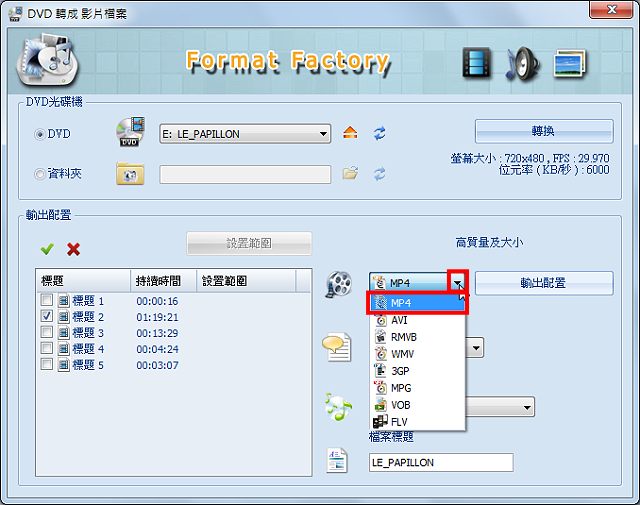Click the 持續時間 column header
Image resolution: width=640 pixels, height=505 pixels.
tap(164, 281)
